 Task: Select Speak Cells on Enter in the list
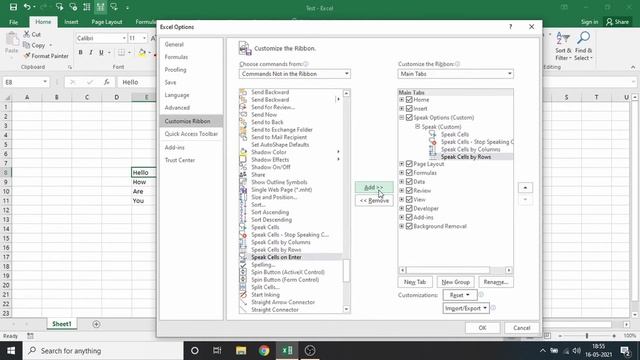(x=291, y=257)
